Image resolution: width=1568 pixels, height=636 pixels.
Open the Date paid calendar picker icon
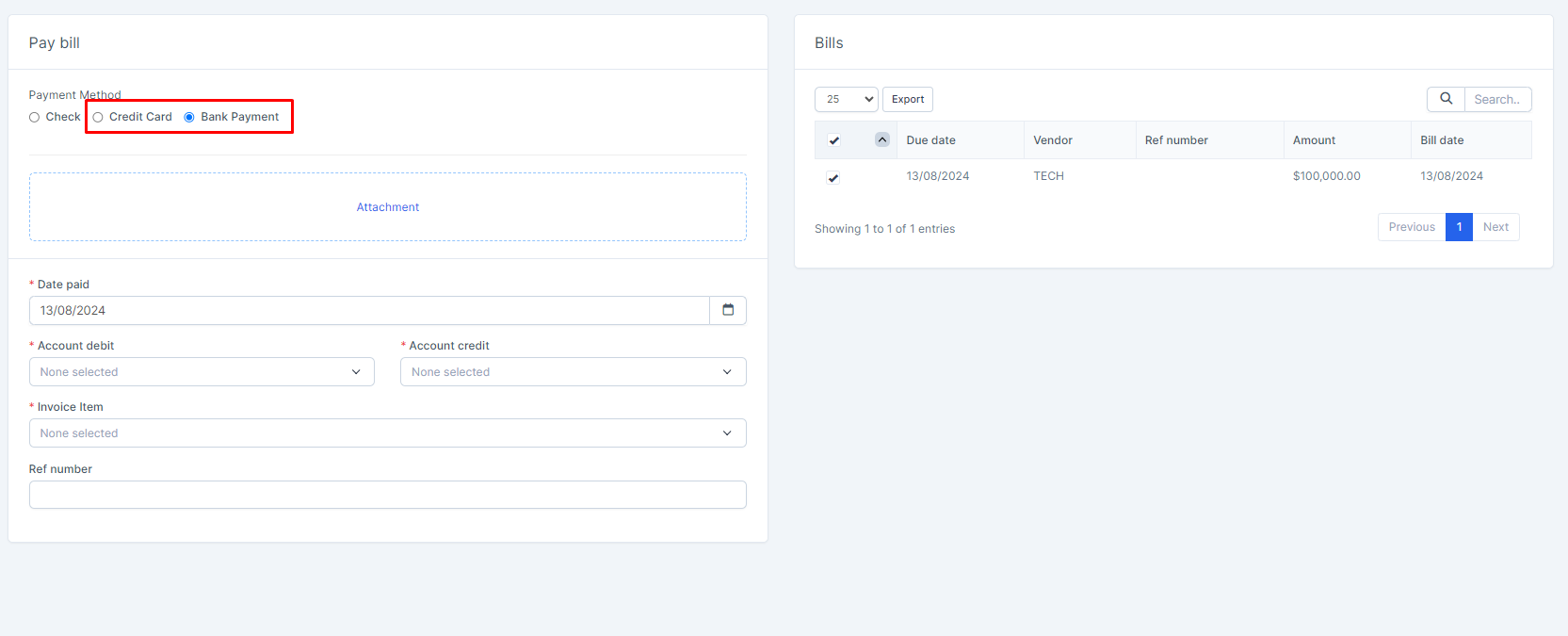[x=727, y=310]
